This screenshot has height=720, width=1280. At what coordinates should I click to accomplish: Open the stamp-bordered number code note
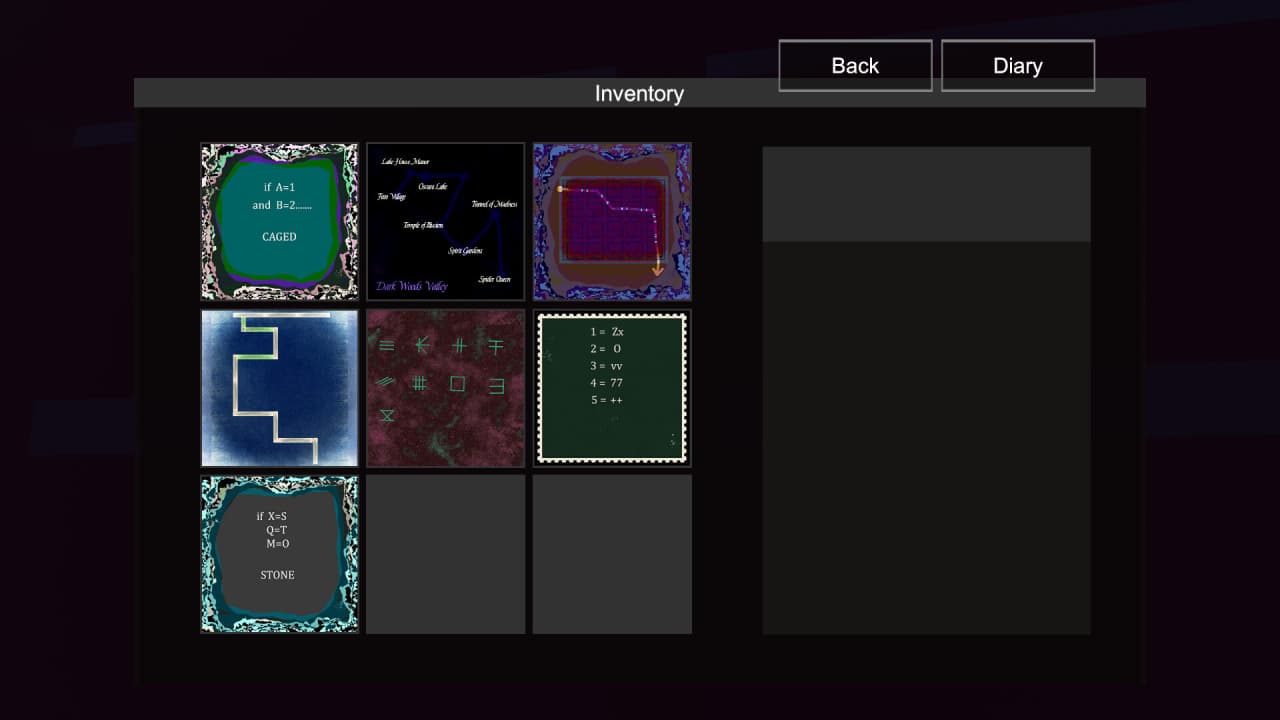612,388
